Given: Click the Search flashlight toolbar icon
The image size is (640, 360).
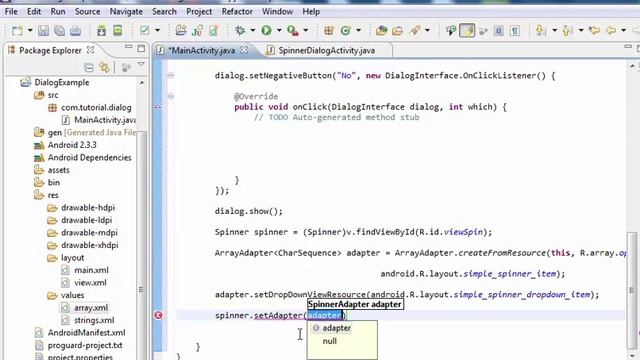Looking at the screenshot, I should pyautogui.click(x=416, y=31).
